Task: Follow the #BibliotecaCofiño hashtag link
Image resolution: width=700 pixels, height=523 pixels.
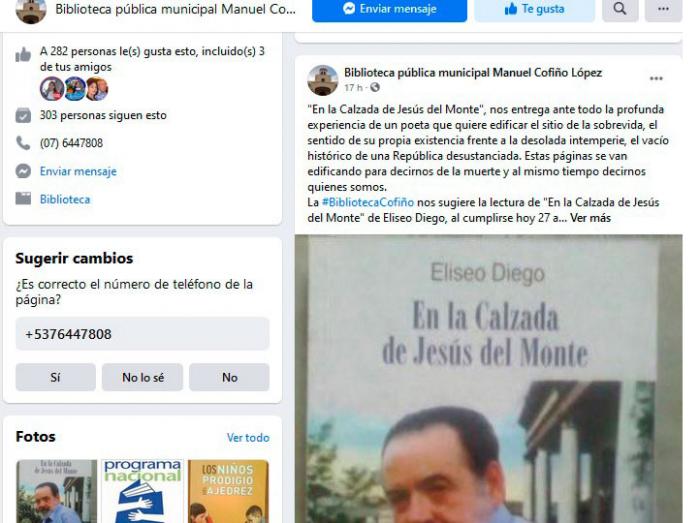Action: pyautogui.click(x=368, y=203)
